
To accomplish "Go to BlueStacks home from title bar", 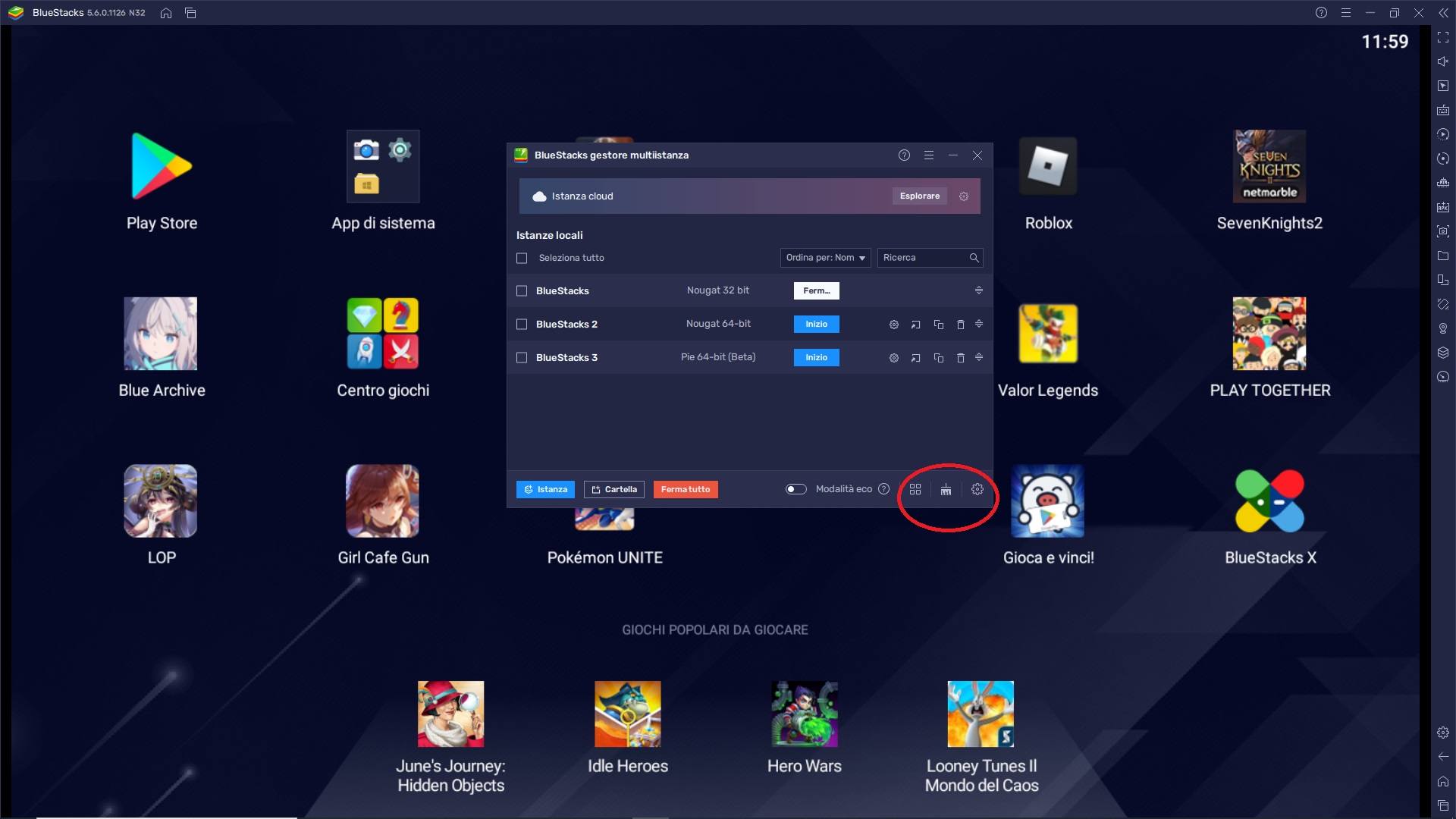I will click(x=166, y=13).
